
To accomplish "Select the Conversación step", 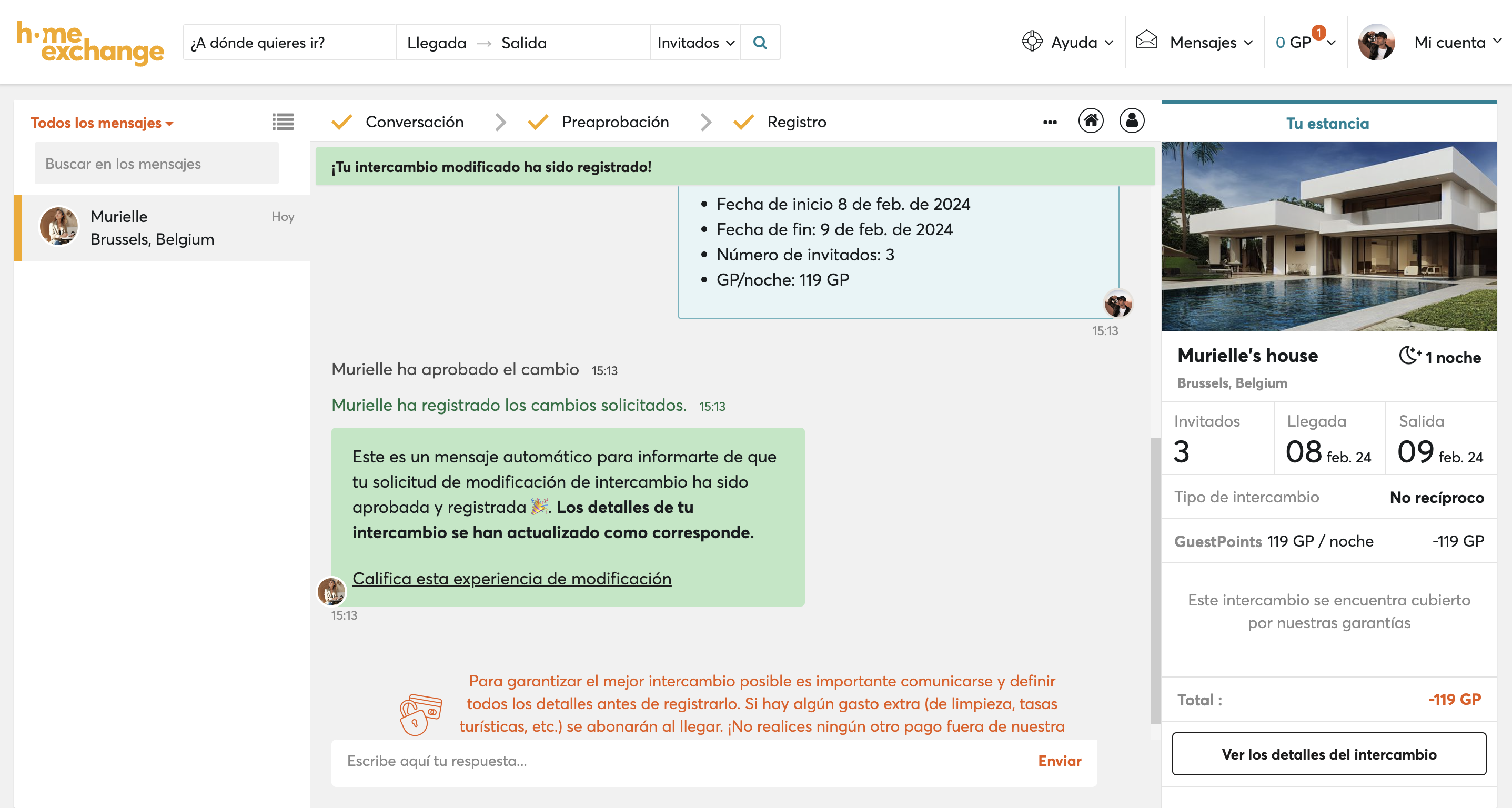I will click(x=414, y=122).
